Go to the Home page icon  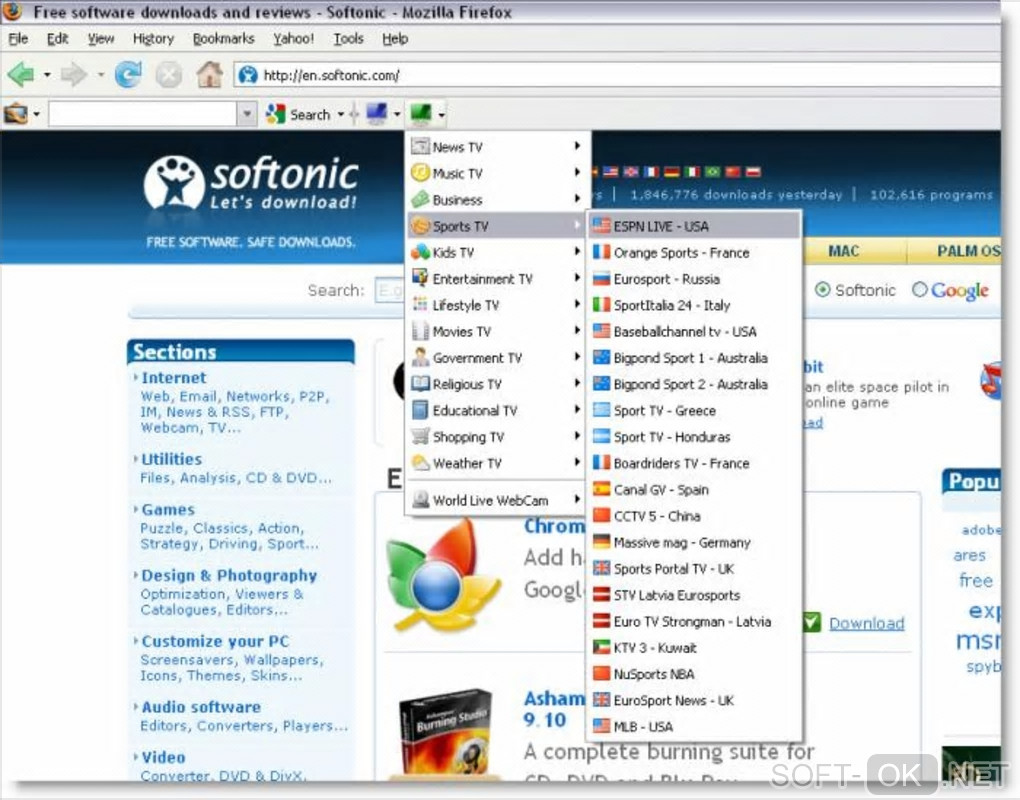tap(209, 75)
